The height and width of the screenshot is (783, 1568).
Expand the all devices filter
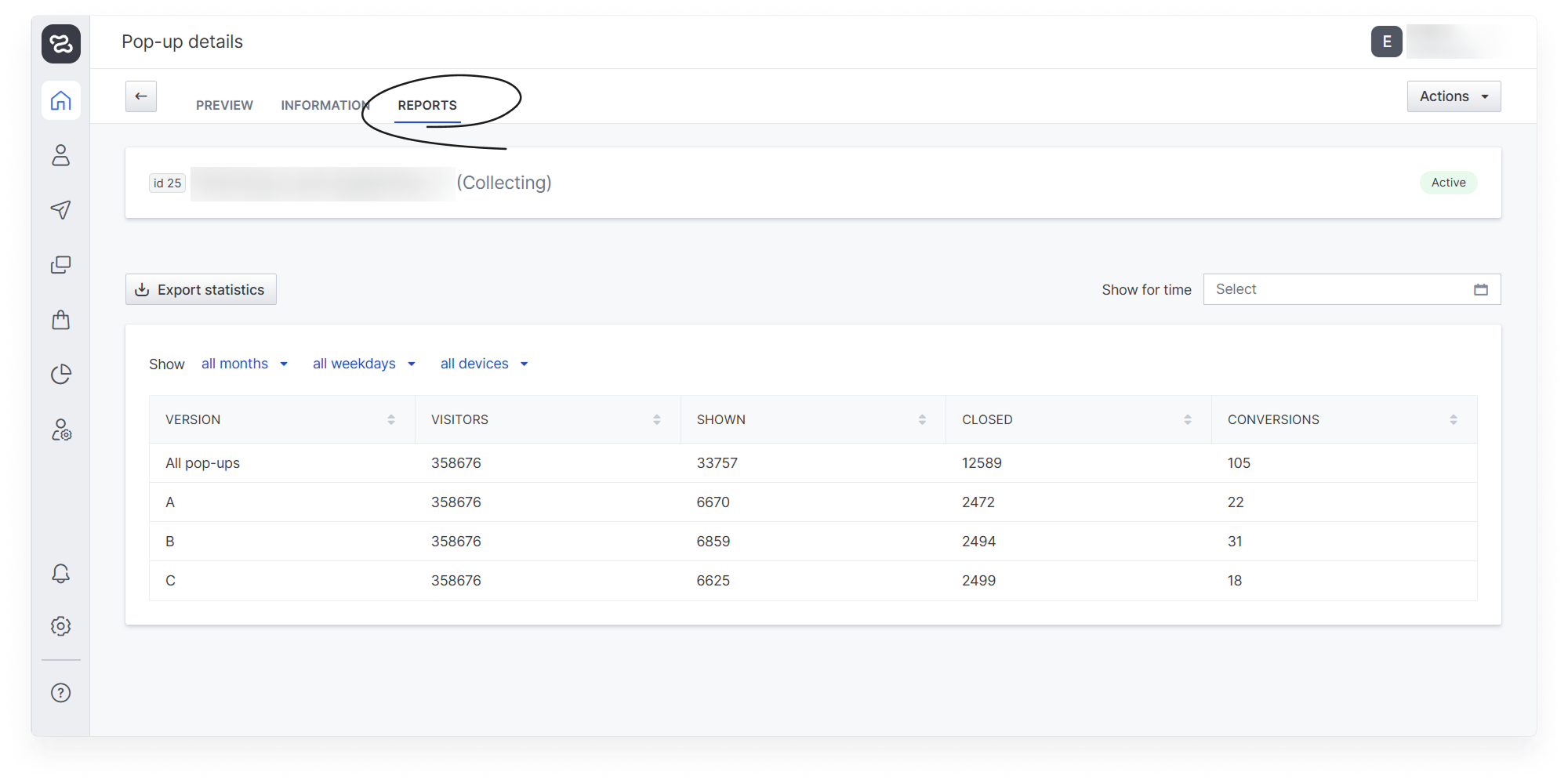coord(484,364)
